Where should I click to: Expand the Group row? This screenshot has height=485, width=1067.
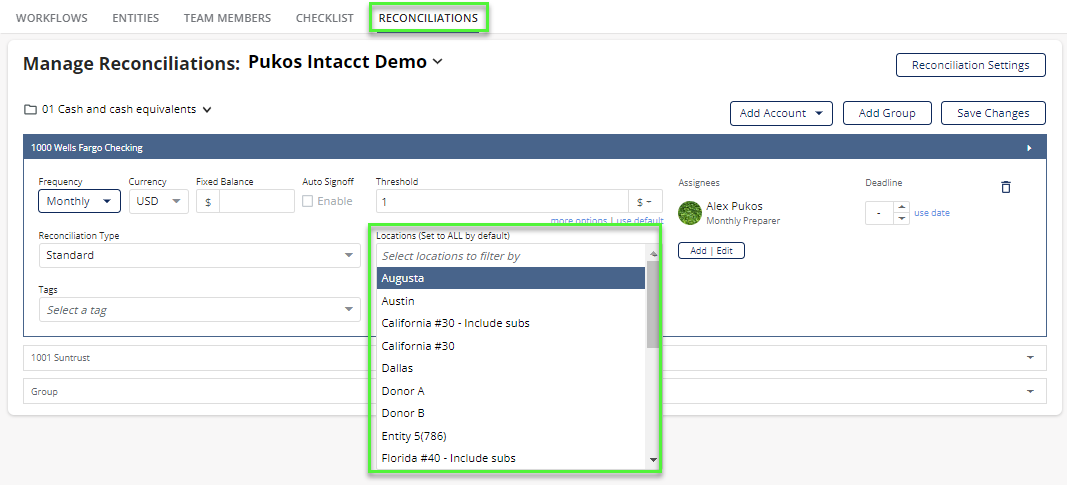tap(534, 391)
